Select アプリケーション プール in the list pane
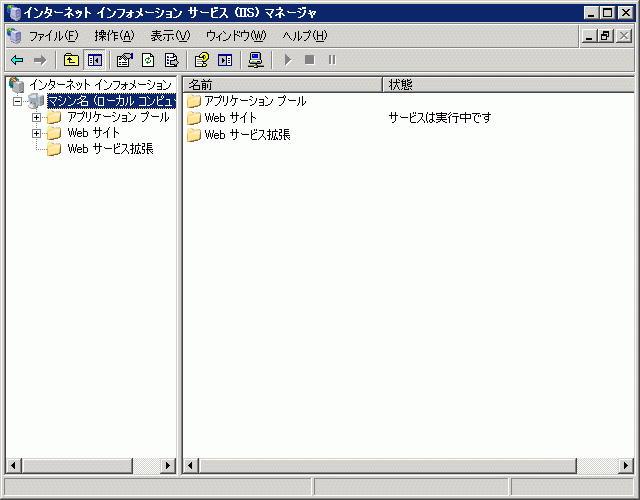The height and width of the screenshot is (500, 640). coord(255,101)
